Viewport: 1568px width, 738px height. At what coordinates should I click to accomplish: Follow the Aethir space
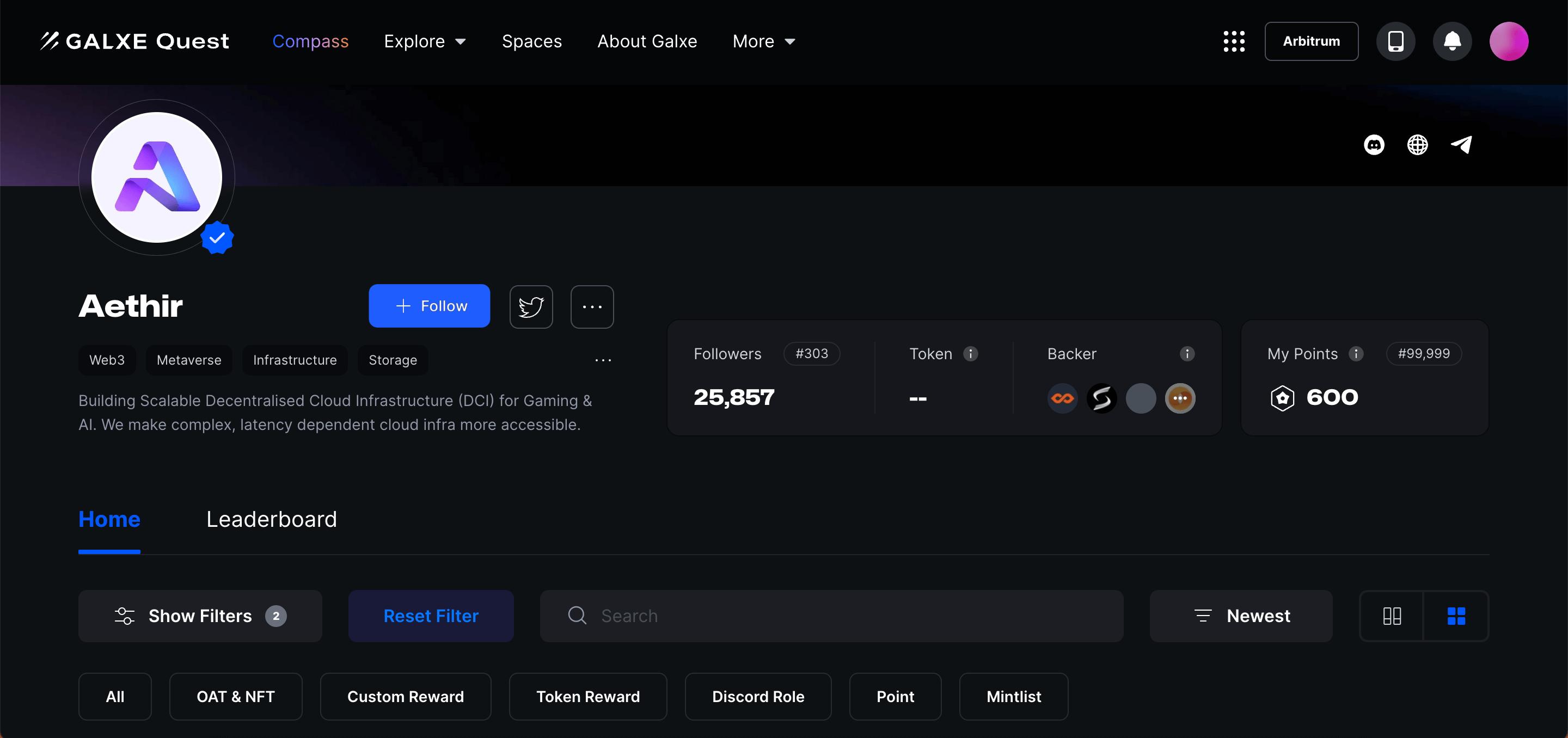click(429, 306)
